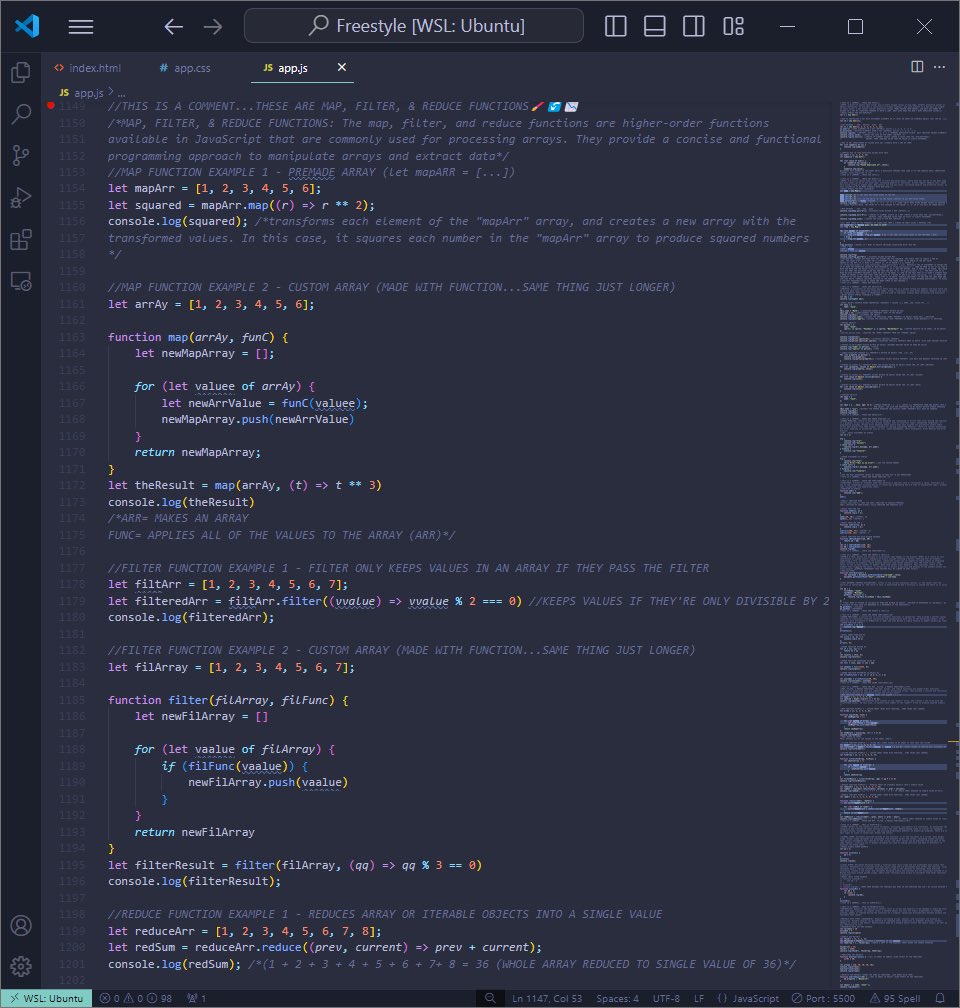Open the editor More Actions ellipsis
Screen dimensions: 960x1008
[x=939, y=67]
